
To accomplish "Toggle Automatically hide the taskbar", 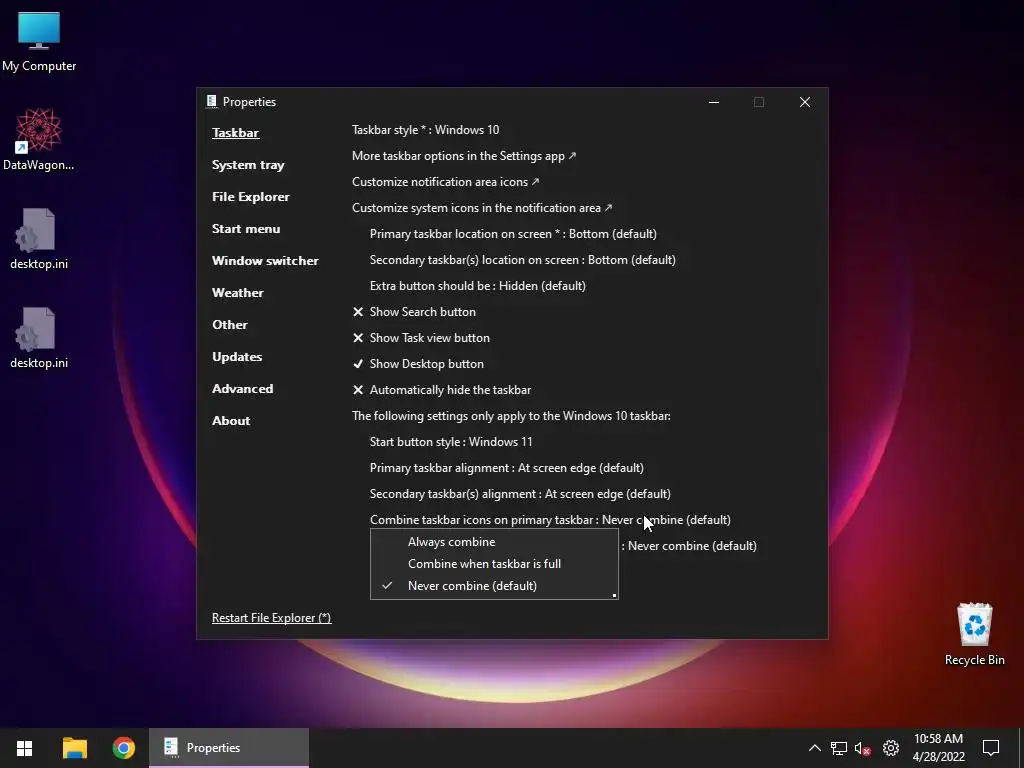I will tap(441, 390).
